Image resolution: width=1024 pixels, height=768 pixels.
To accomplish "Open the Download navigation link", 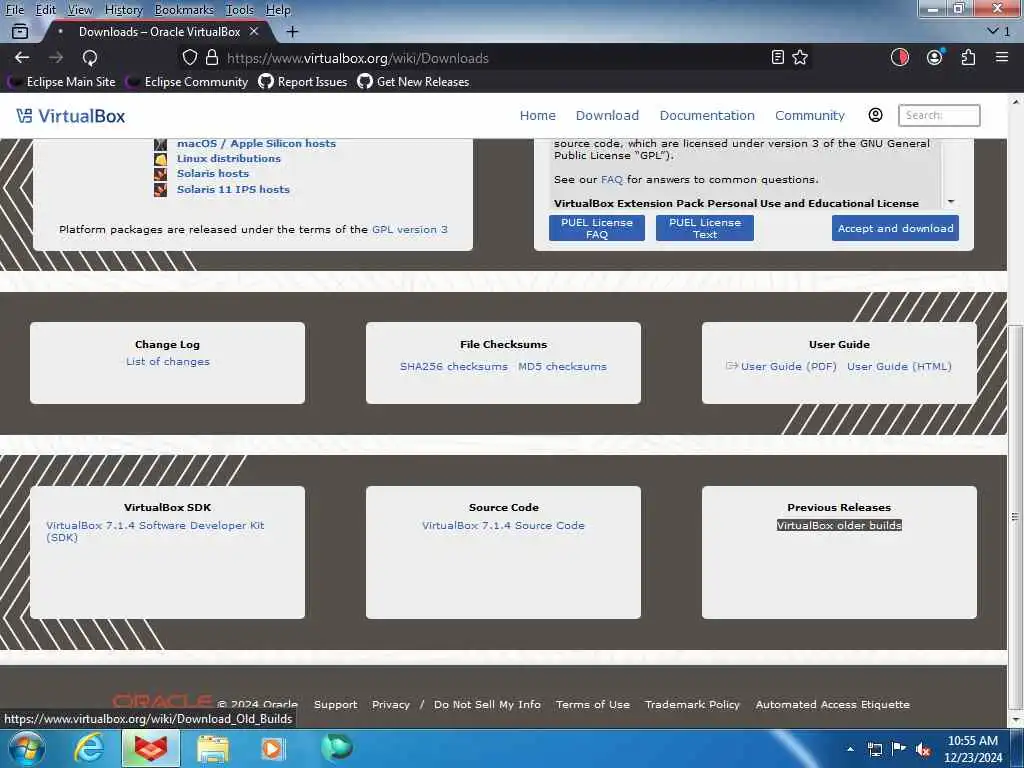I will pyautogui.click(x=607, y=116).
